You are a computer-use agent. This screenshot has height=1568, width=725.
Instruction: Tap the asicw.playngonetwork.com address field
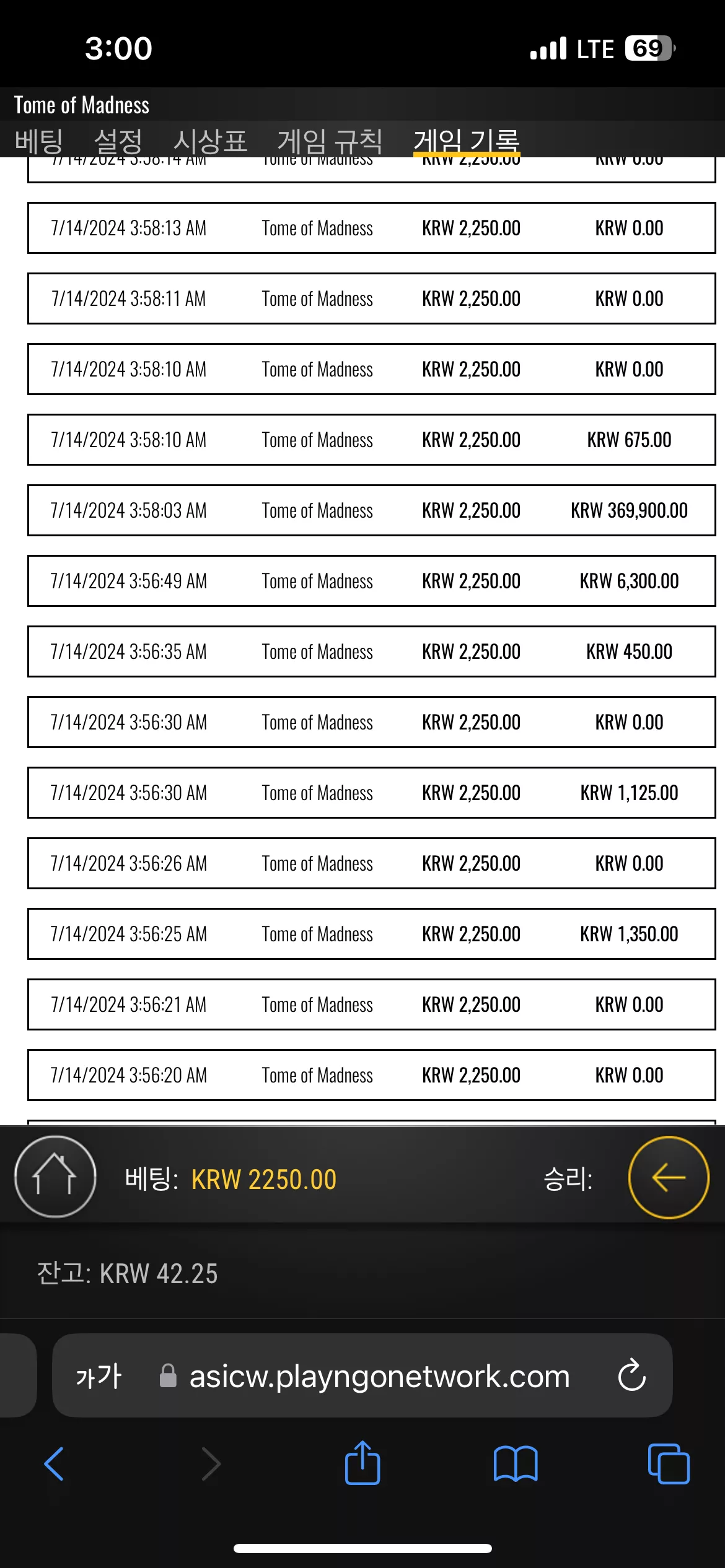pyautogui.click(x=362, y=1375)
